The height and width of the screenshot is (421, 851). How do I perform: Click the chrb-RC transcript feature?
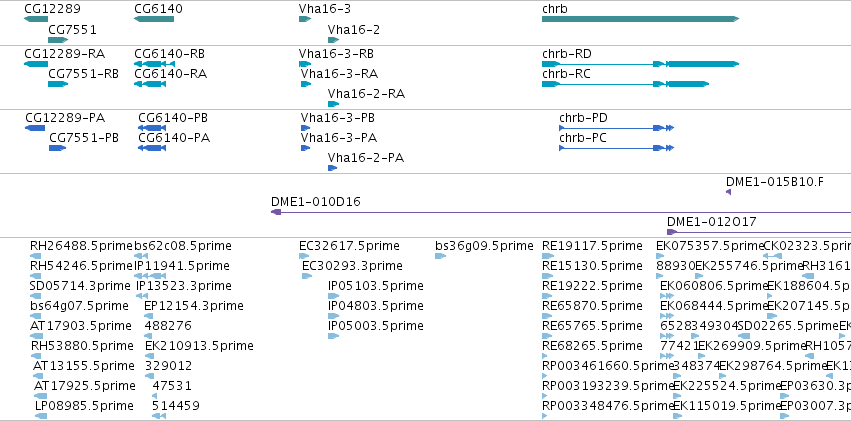(626, 84)
